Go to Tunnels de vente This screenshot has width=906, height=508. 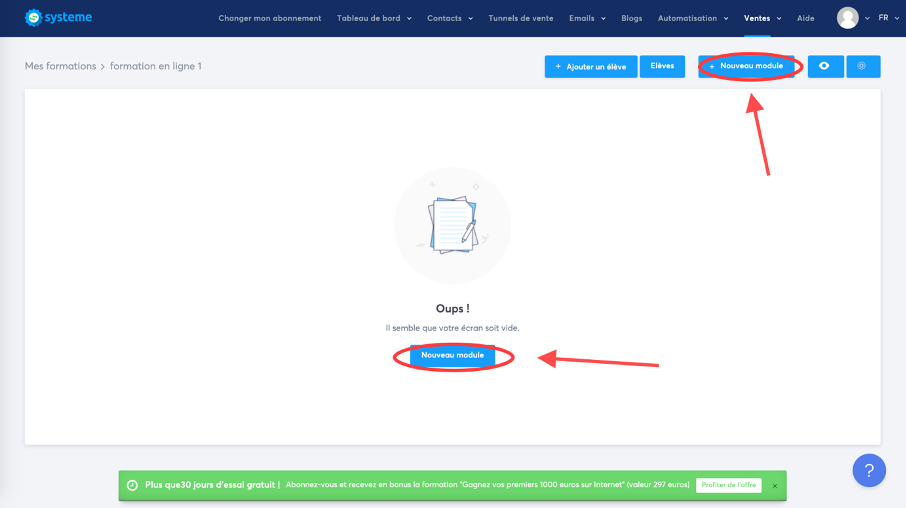tap(521, 18)
